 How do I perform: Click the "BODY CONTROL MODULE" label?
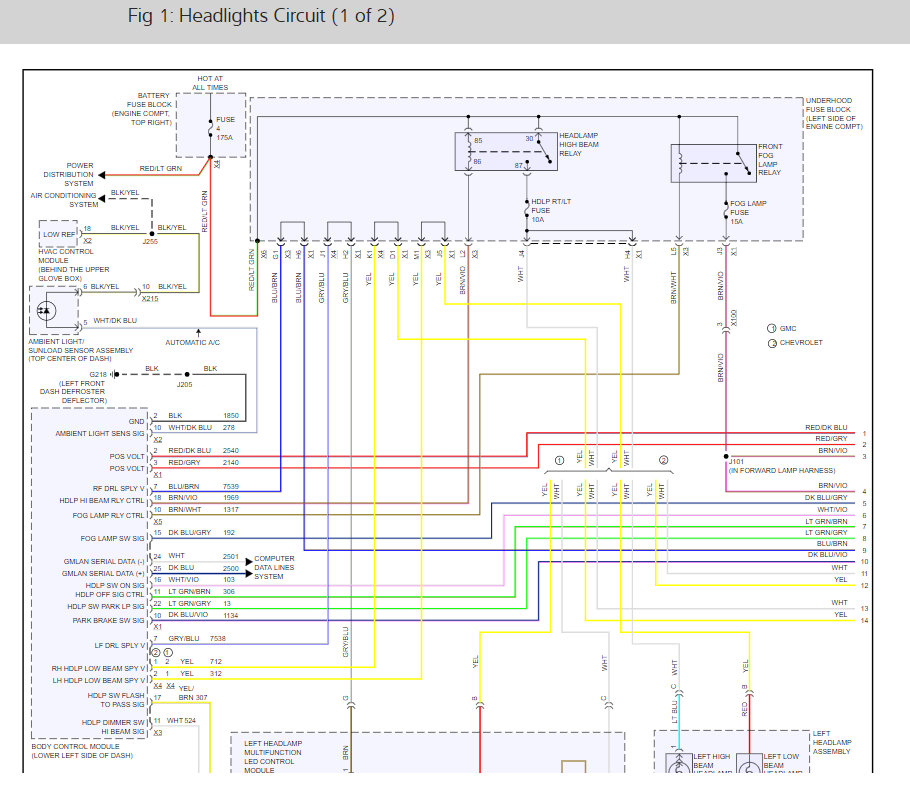click(x=75, y=747)
